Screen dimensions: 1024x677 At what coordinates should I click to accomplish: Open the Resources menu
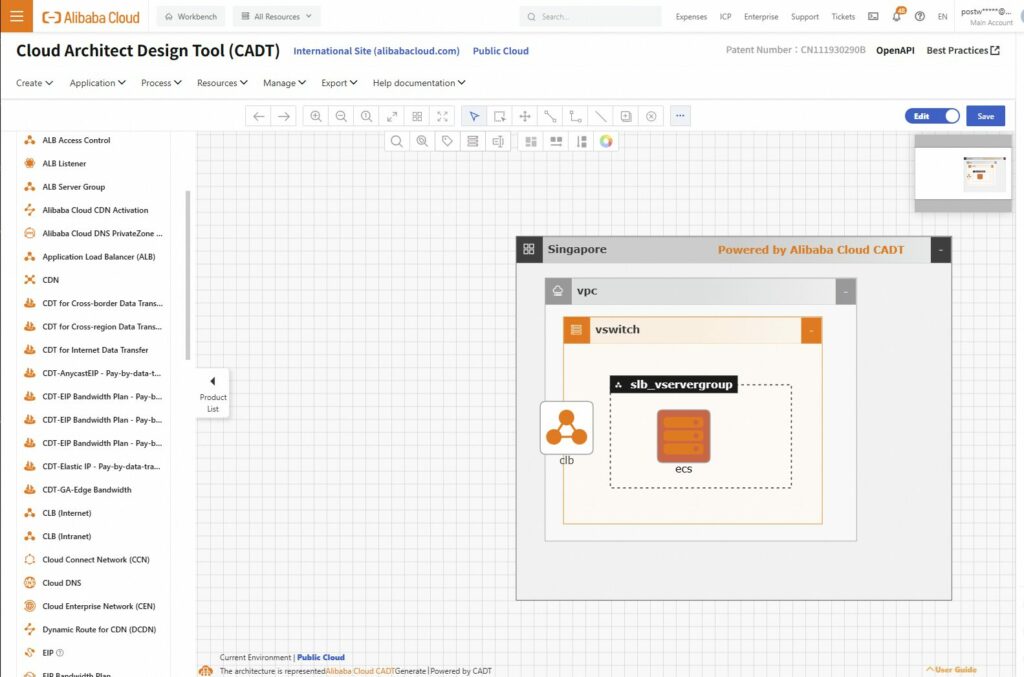coord(222,83)
